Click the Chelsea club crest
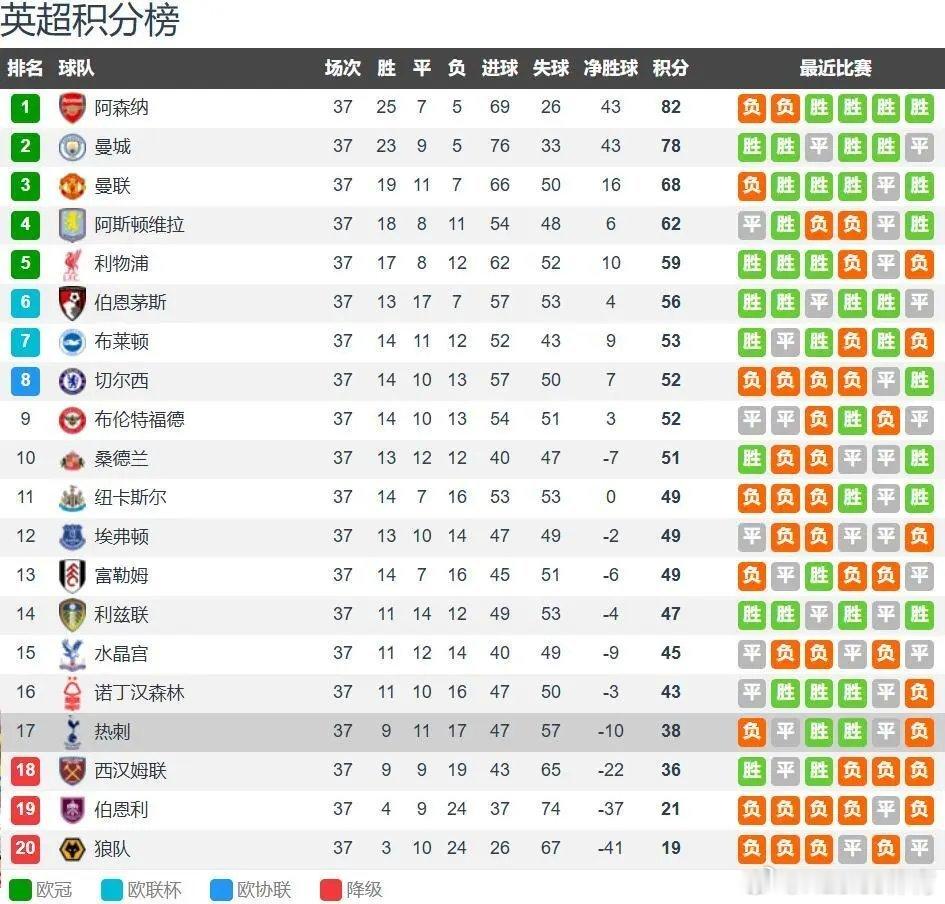The height and width of the screenshot is (904, 945). (x=72, y=381)
